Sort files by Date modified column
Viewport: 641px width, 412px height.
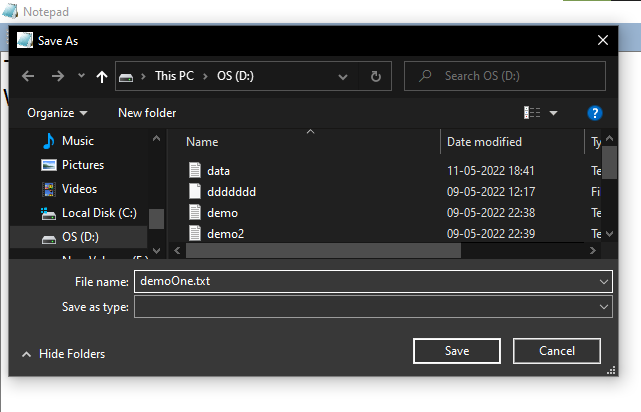pyautogui.click(x=484, y=142)
